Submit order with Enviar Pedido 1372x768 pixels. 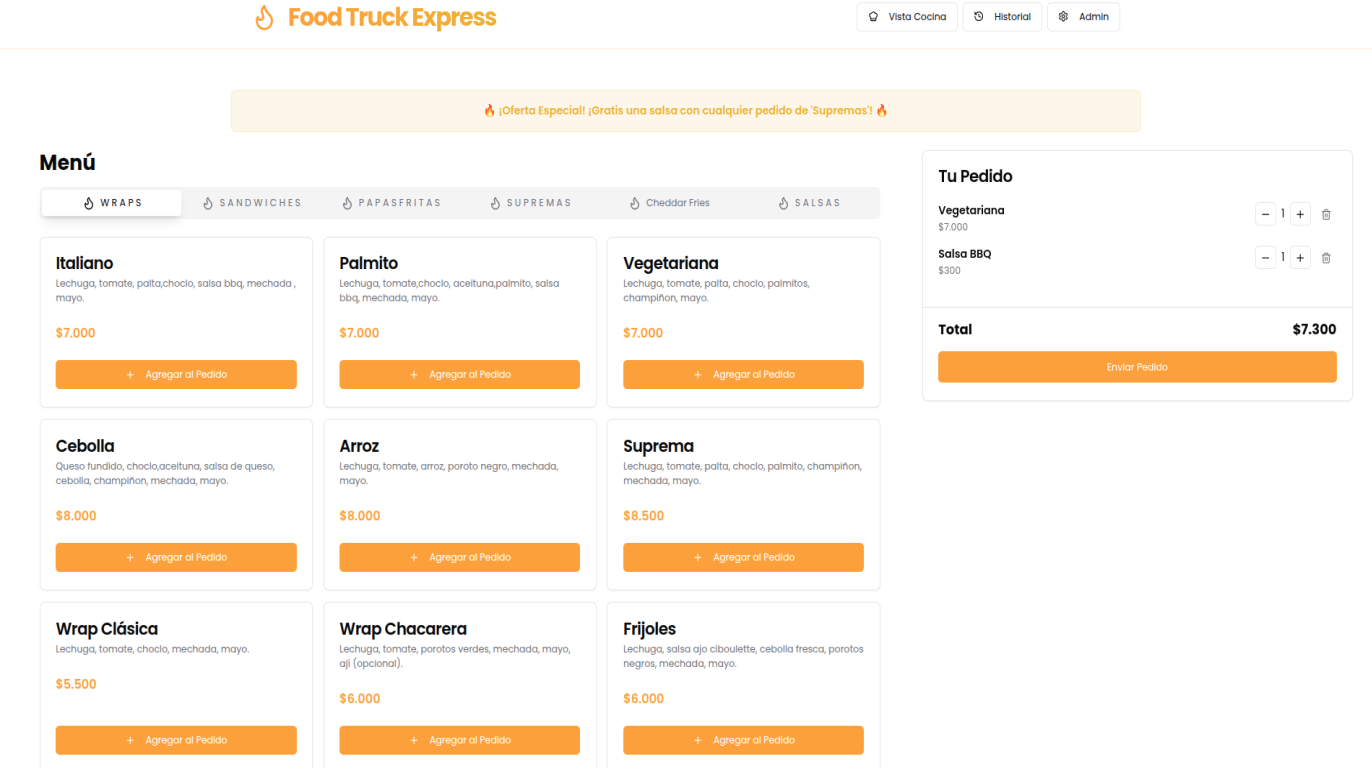tap(1137, 367)
